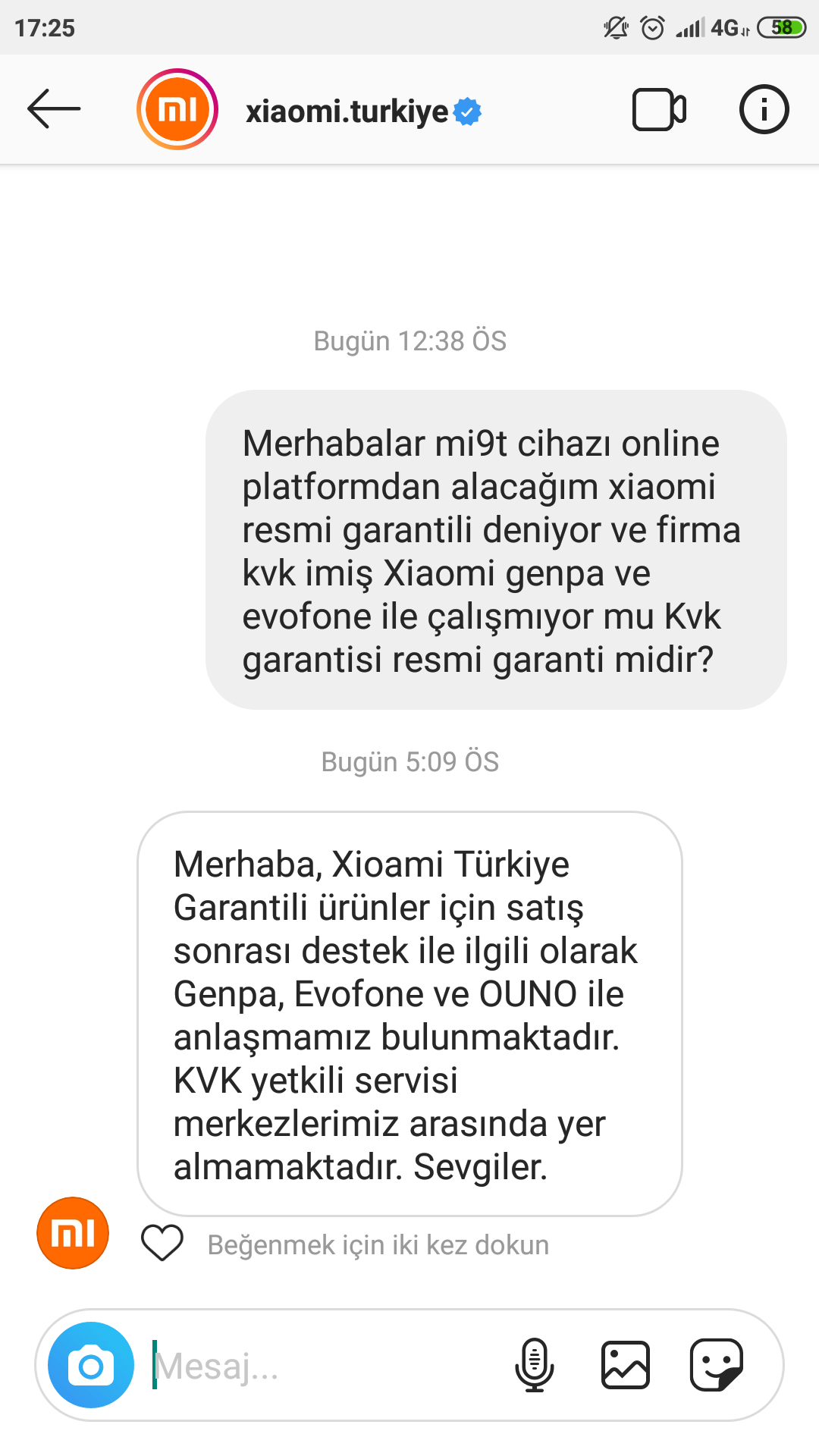The height and width of the screenshot is (1456, 819).
Task: Tap Mi avatar next to received message
Action: [73, 1233]
